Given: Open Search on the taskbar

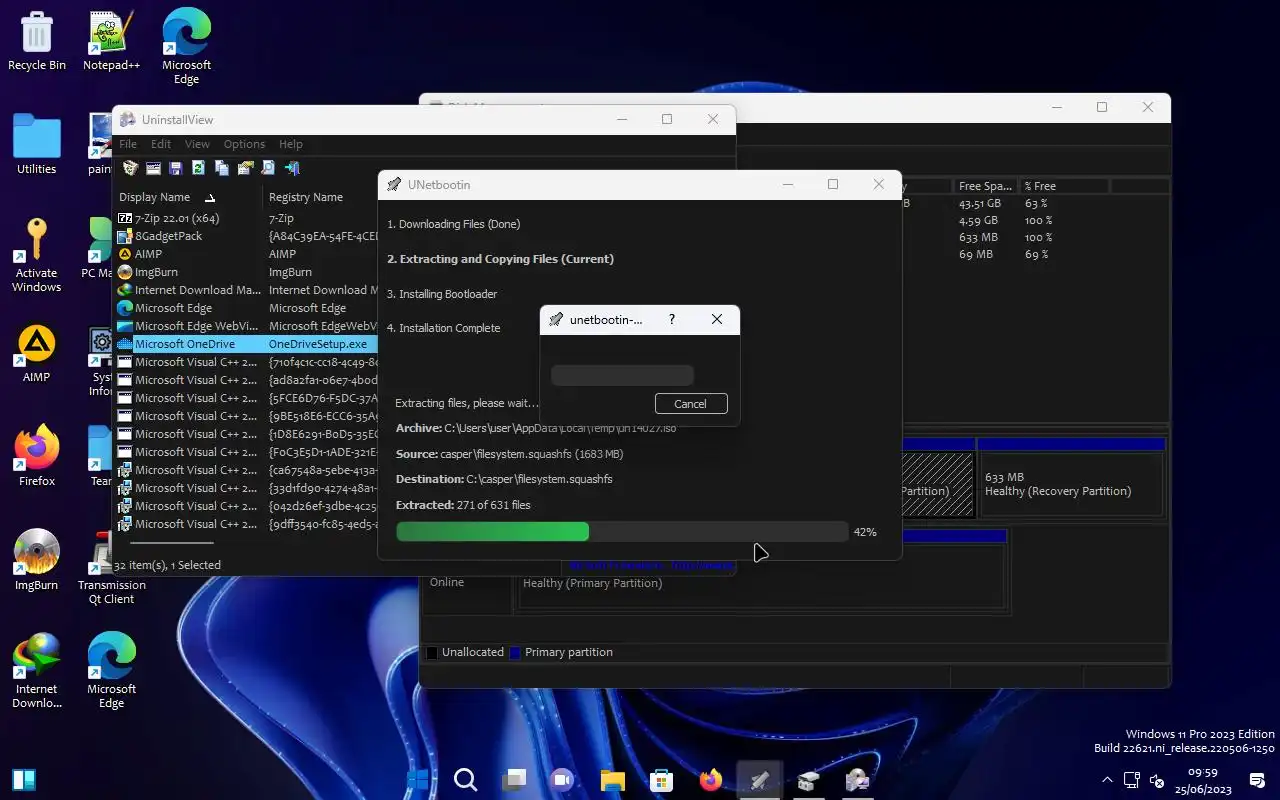Looking at the screenshot, I should 465,780.
